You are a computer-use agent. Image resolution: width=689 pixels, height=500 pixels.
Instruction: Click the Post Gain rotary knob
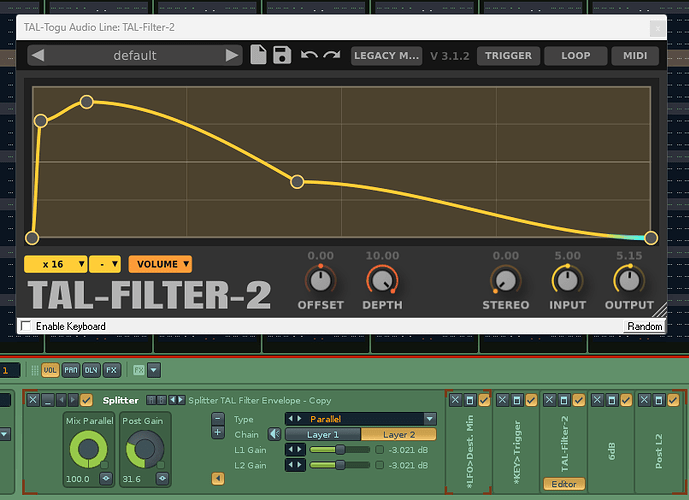pyautogui.click(x=145, y=449)
